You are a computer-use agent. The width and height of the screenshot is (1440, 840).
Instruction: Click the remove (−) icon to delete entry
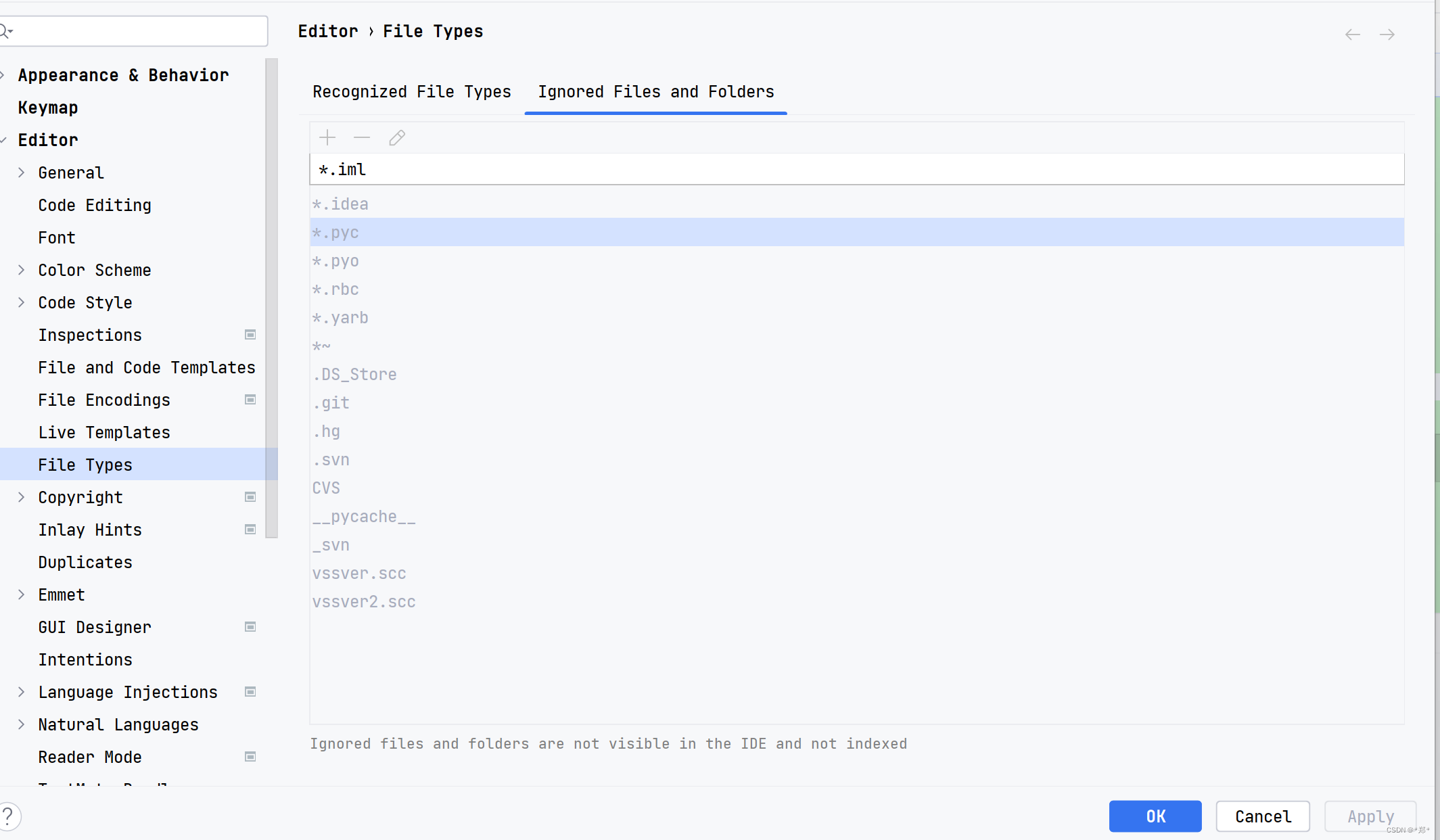[362, 137]
